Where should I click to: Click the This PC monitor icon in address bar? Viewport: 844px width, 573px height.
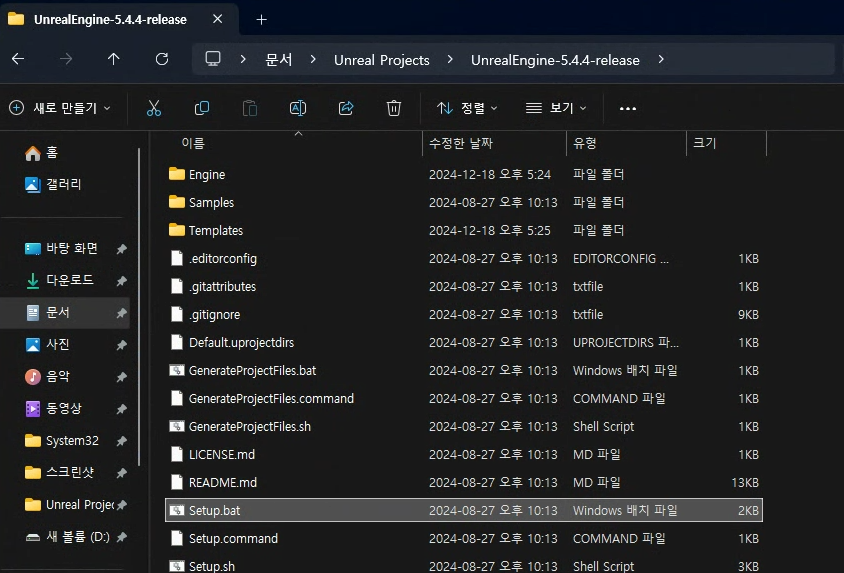[x=213, y=59]
